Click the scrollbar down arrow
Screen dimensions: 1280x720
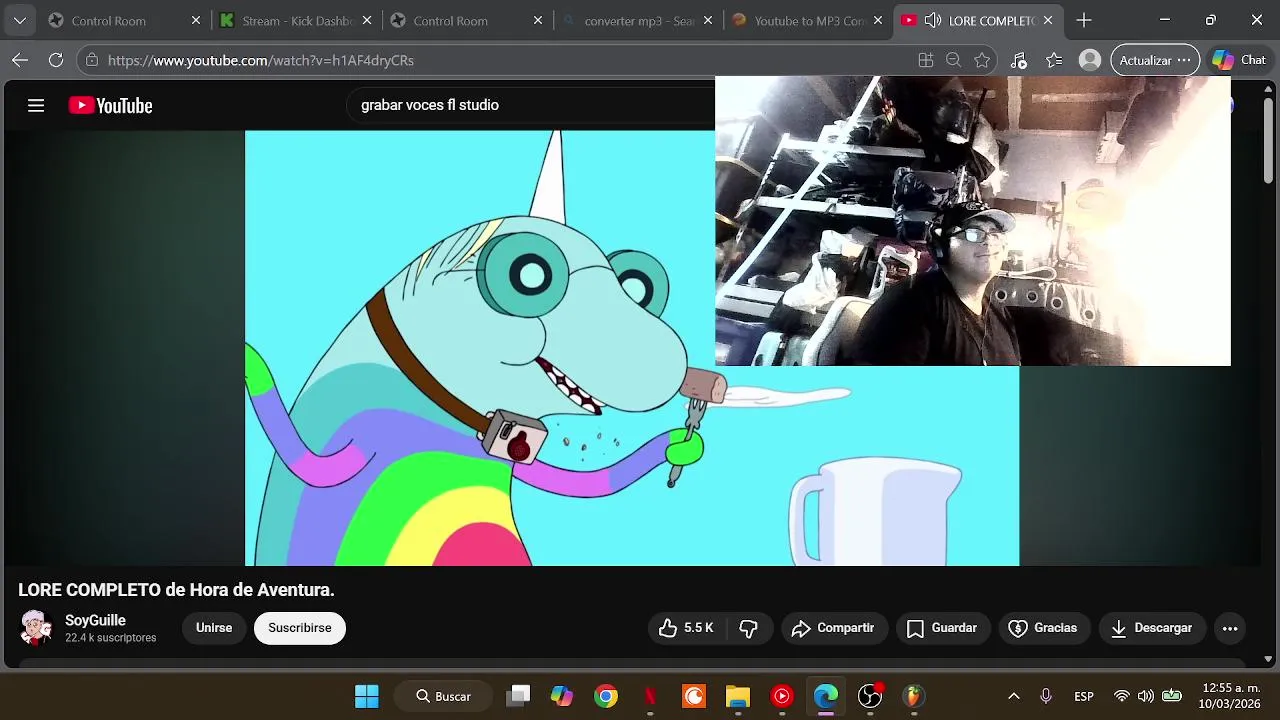(1268, 659)
